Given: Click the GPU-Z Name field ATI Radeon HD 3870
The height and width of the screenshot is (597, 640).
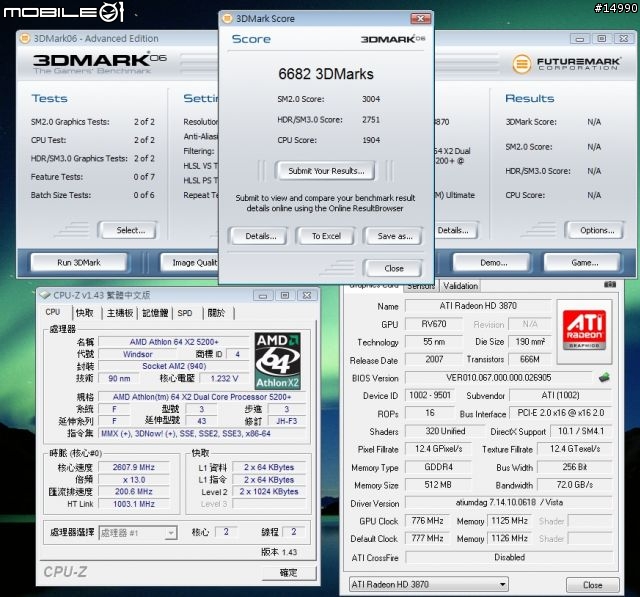Looking at the screenshot, I should coord(478,306).
